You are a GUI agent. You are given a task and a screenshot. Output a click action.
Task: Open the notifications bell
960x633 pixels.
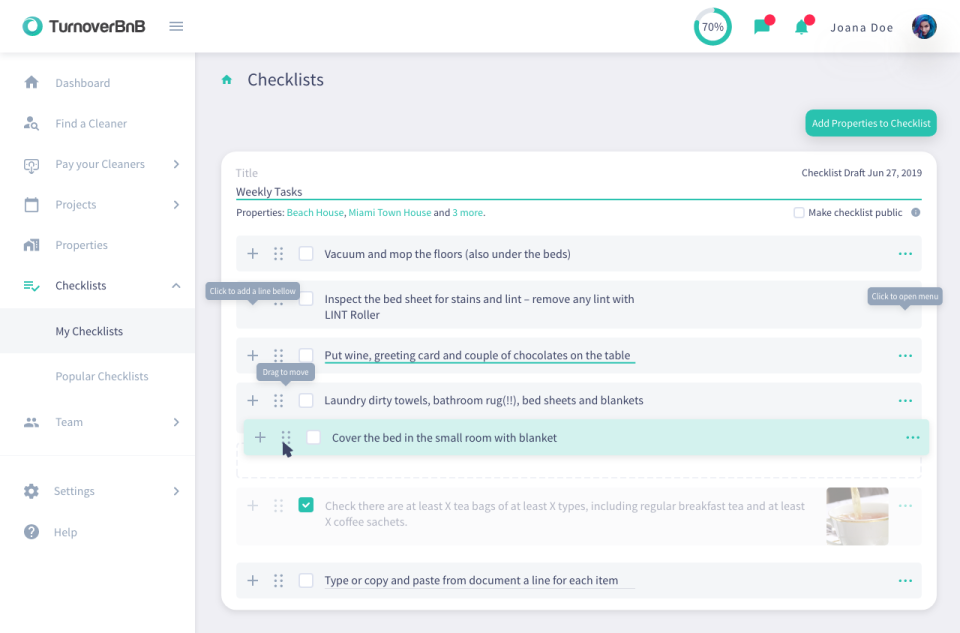(x=801, y=27)
